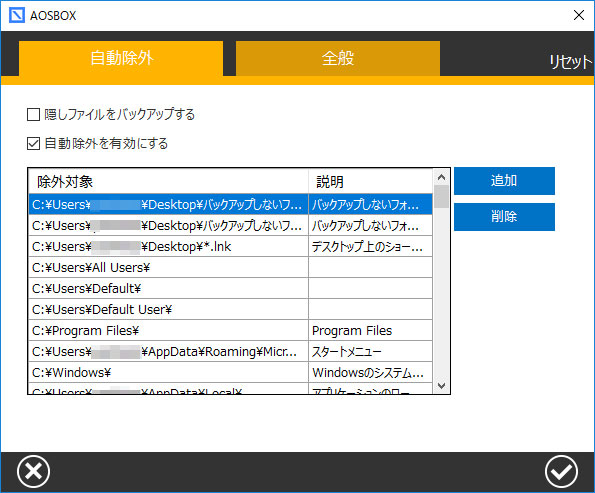Image resolution: width=595 pixels, height=493 pixels.
Task: Click the Program Files description cell
Action: [371, 331]
